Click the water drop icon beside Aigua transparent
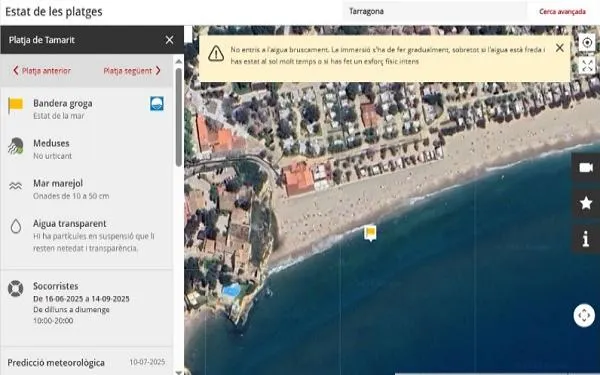Viewport: 600px width, 375px height. coord(16,226)
